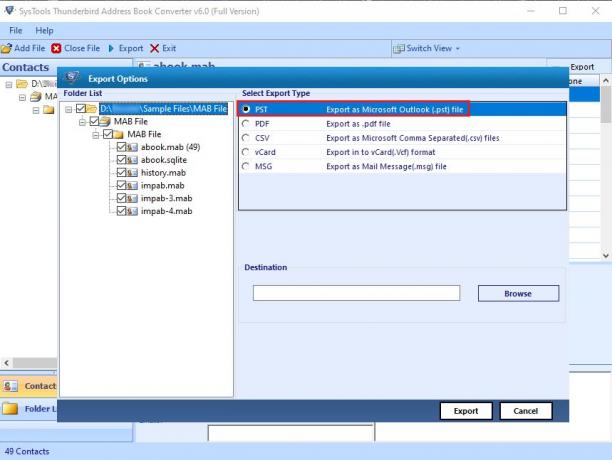Select the Sample Files\MAB File path row
The width and height of the screenshot is (612, 460).
point(163,108)
